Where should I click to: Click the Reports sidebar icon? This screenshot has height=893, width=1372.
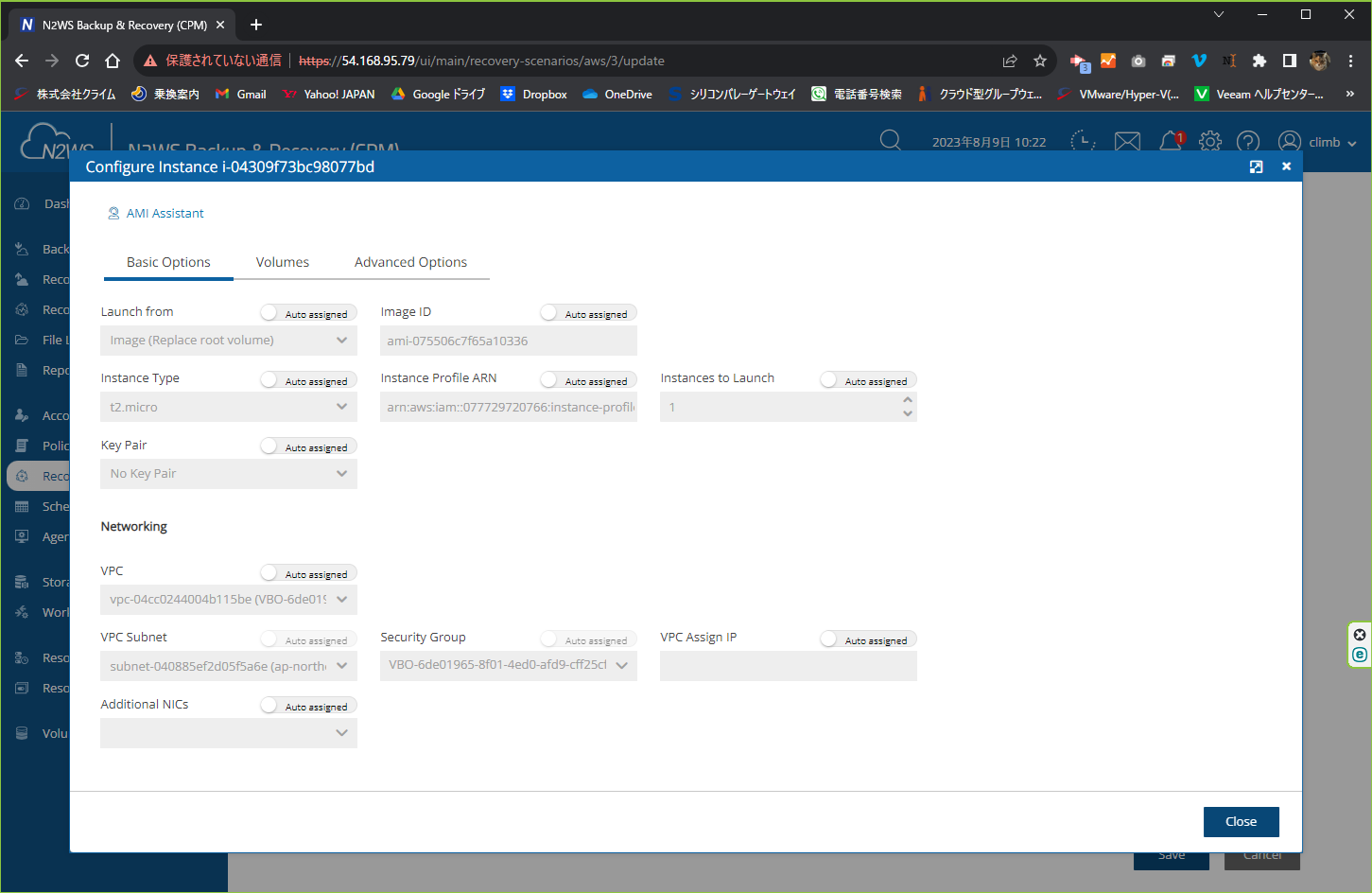pyautogui.click(x=22, y=370)
